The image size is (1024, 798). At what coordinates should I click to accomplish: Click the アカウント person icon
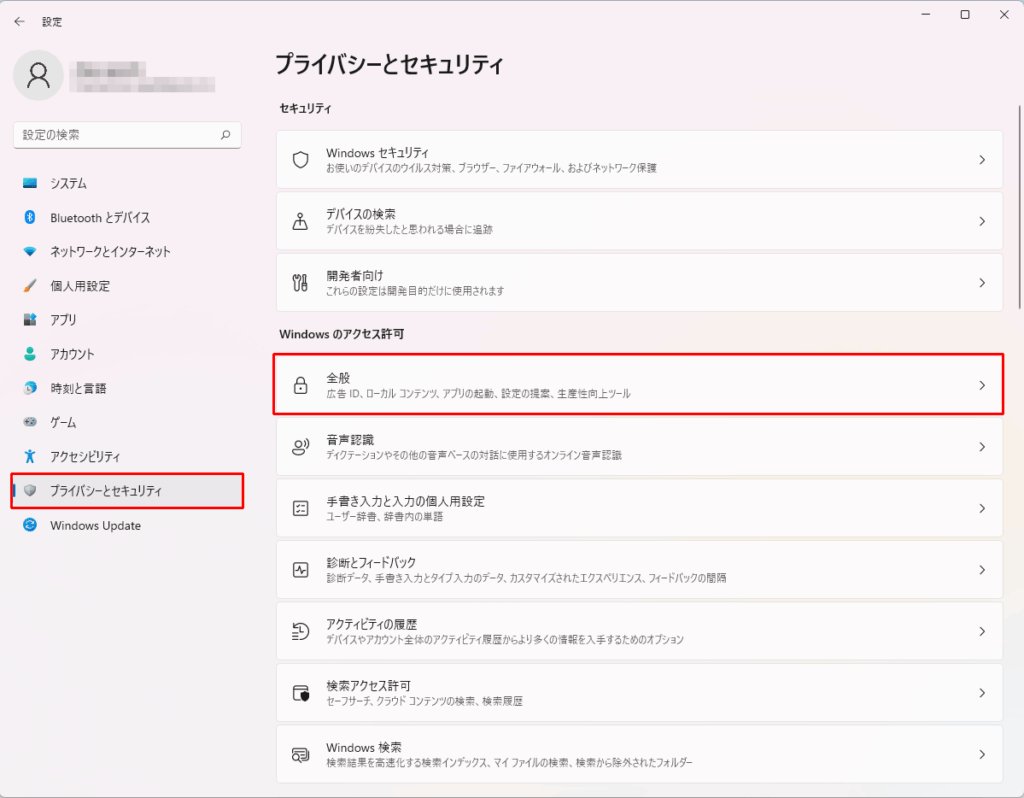point(30,354)
